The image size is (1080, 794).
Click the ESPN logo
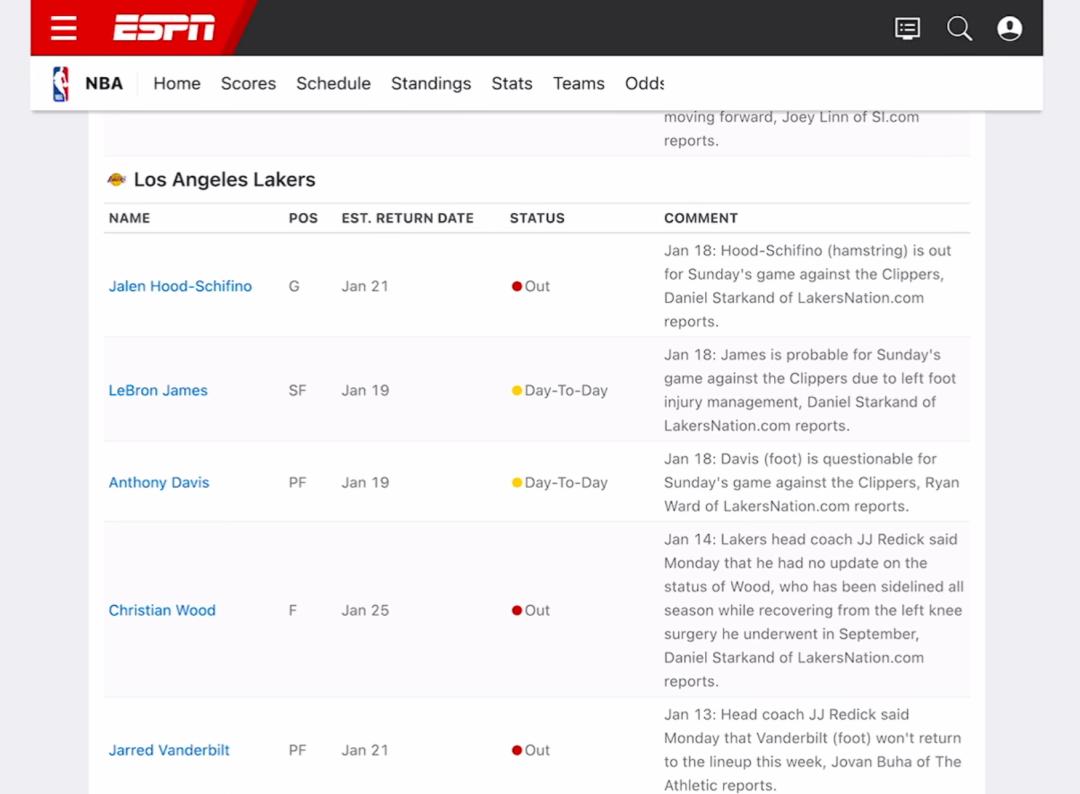(164, 28)
